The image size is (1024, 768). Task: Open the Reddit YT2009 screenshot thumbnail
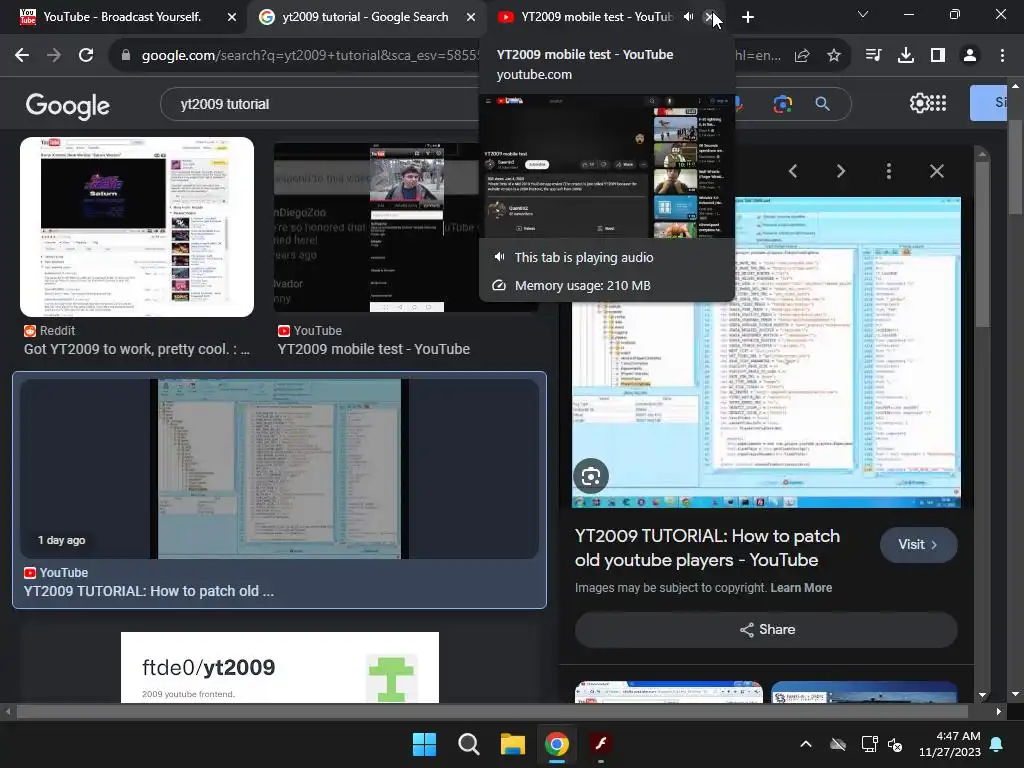coord(137,227)
